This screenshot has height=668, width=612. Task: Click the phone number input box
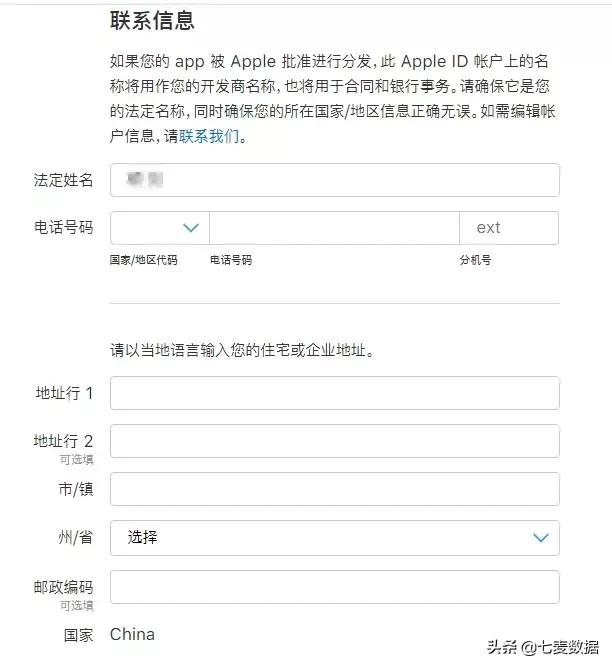point(334,228)
